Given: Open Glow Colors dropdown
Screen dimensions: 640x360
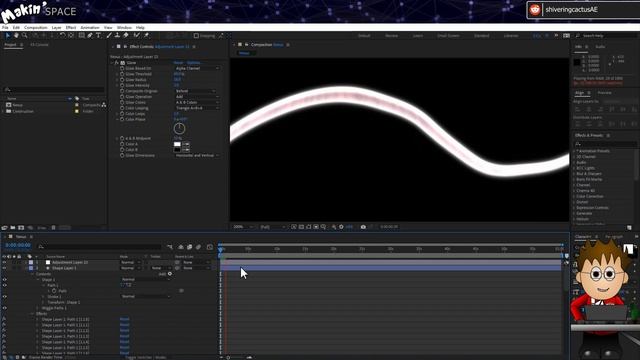Looking at the screenshot, I should tap(197, 102).
